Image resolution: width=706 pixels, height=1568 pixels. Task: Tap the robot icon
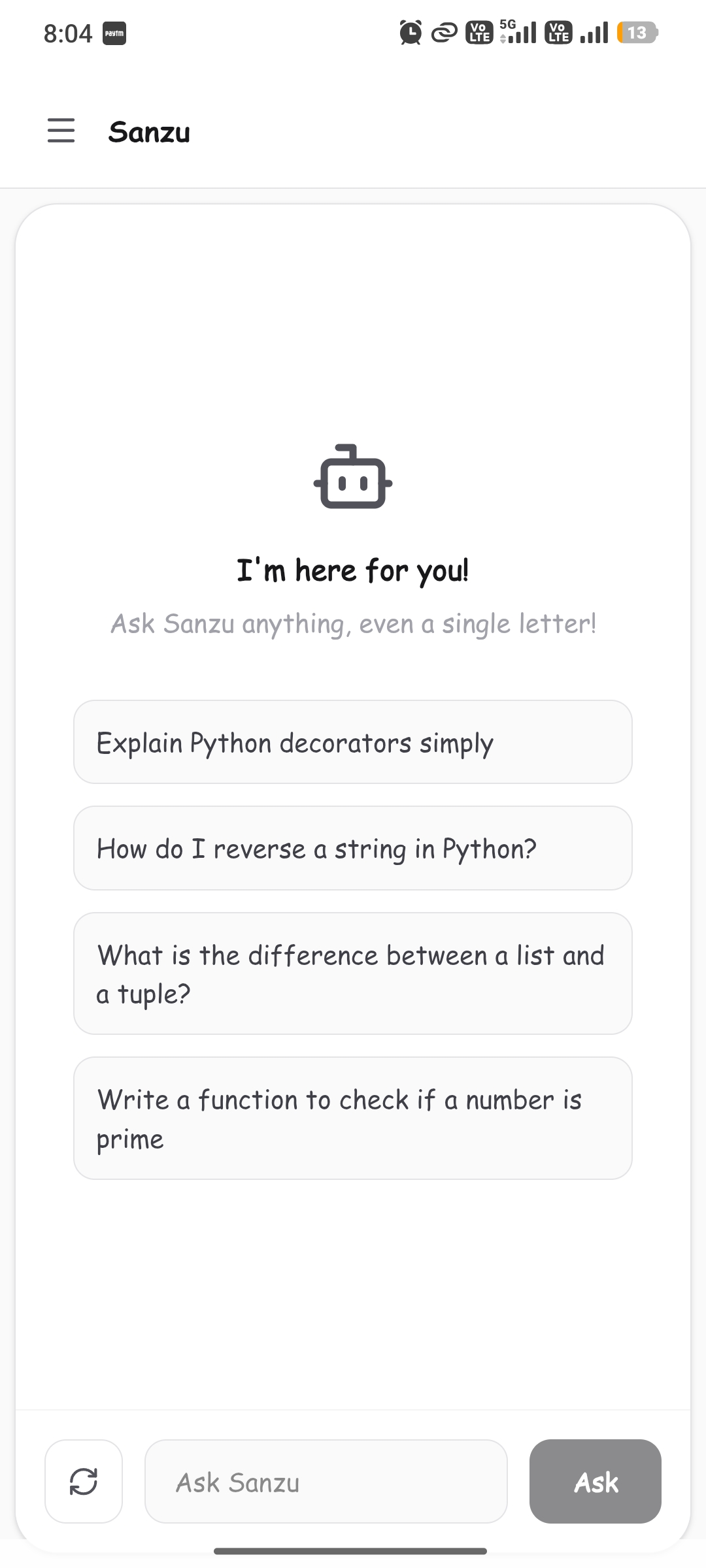(x=353, y=476)
